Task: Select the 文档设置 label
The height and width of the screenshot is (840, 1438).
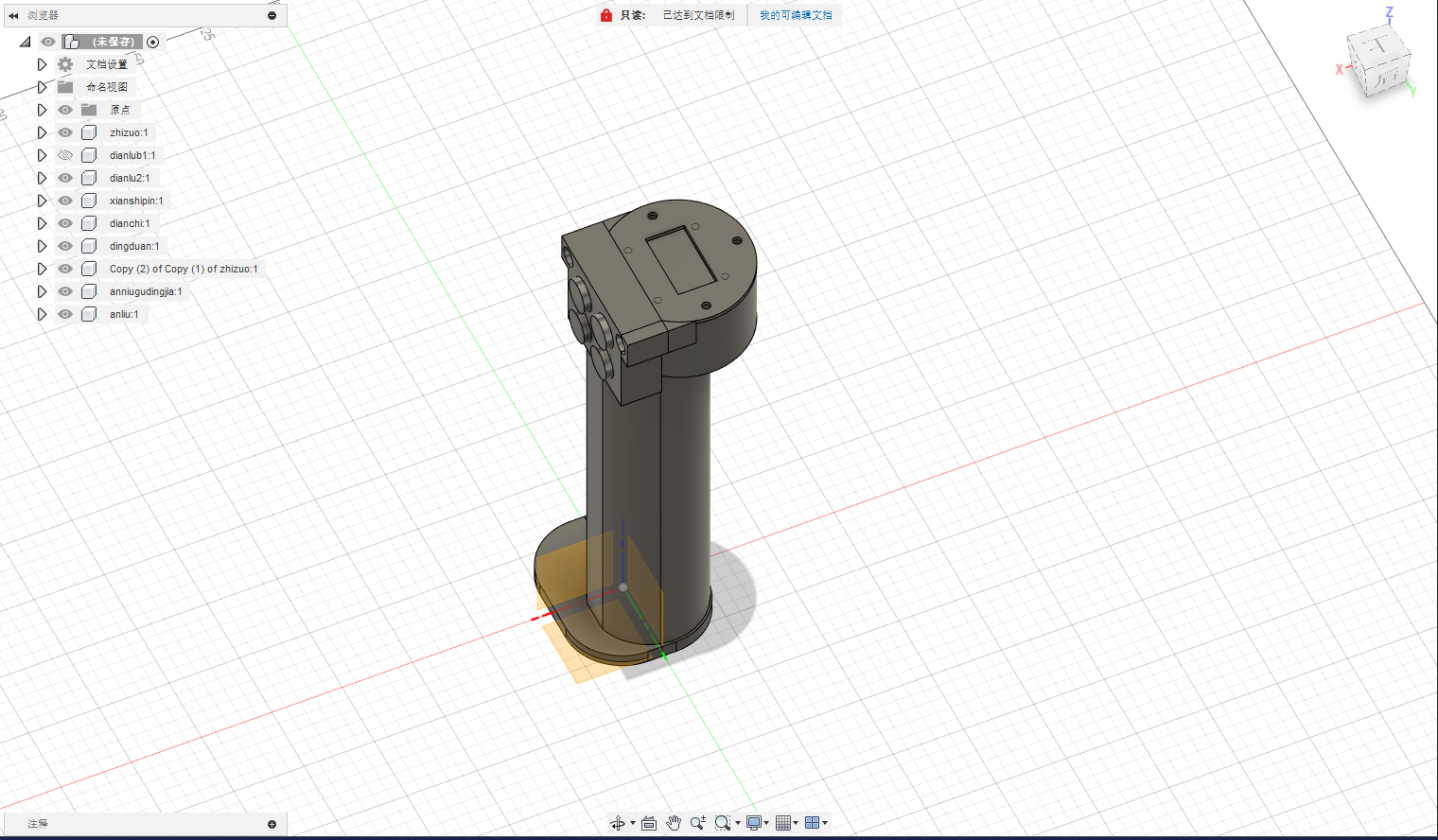Action: 107,64
